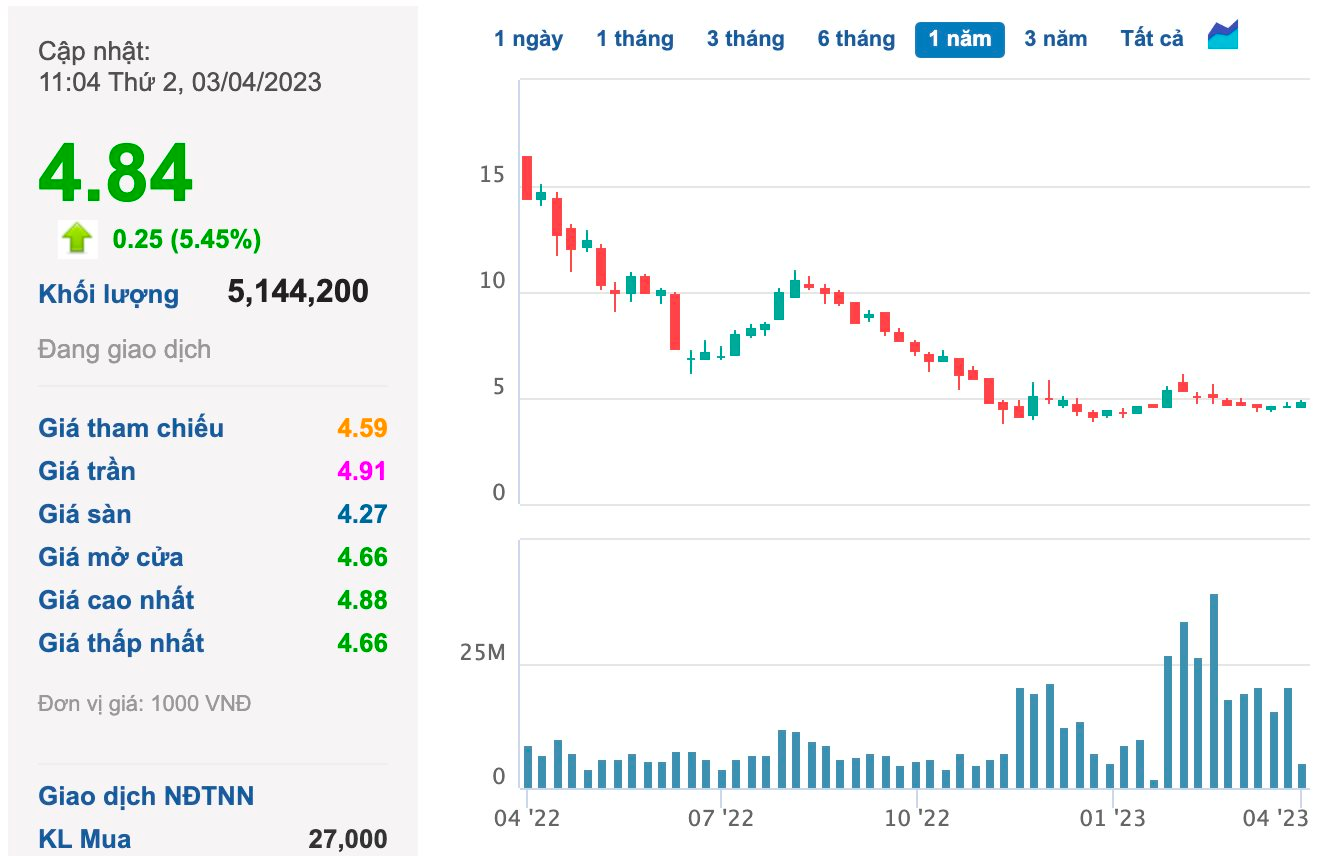Image resolution: width=1322 pixels, height=856 pixels.
Task: Click the Khối lượng label
Action: coord(109,294)
